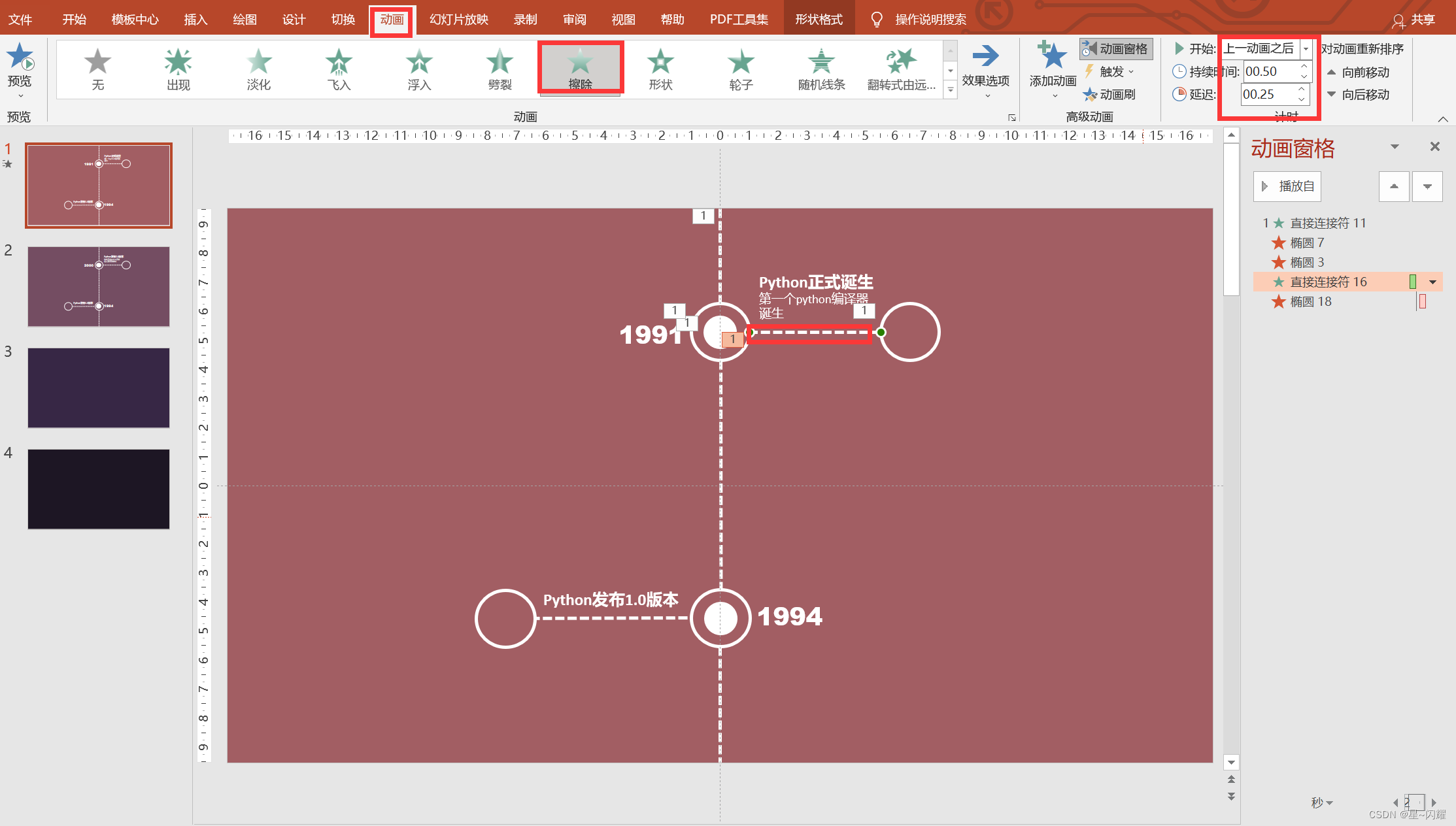Expand the animation gallery more button
Screen dimensions: 1456x826
click(951, 91)
